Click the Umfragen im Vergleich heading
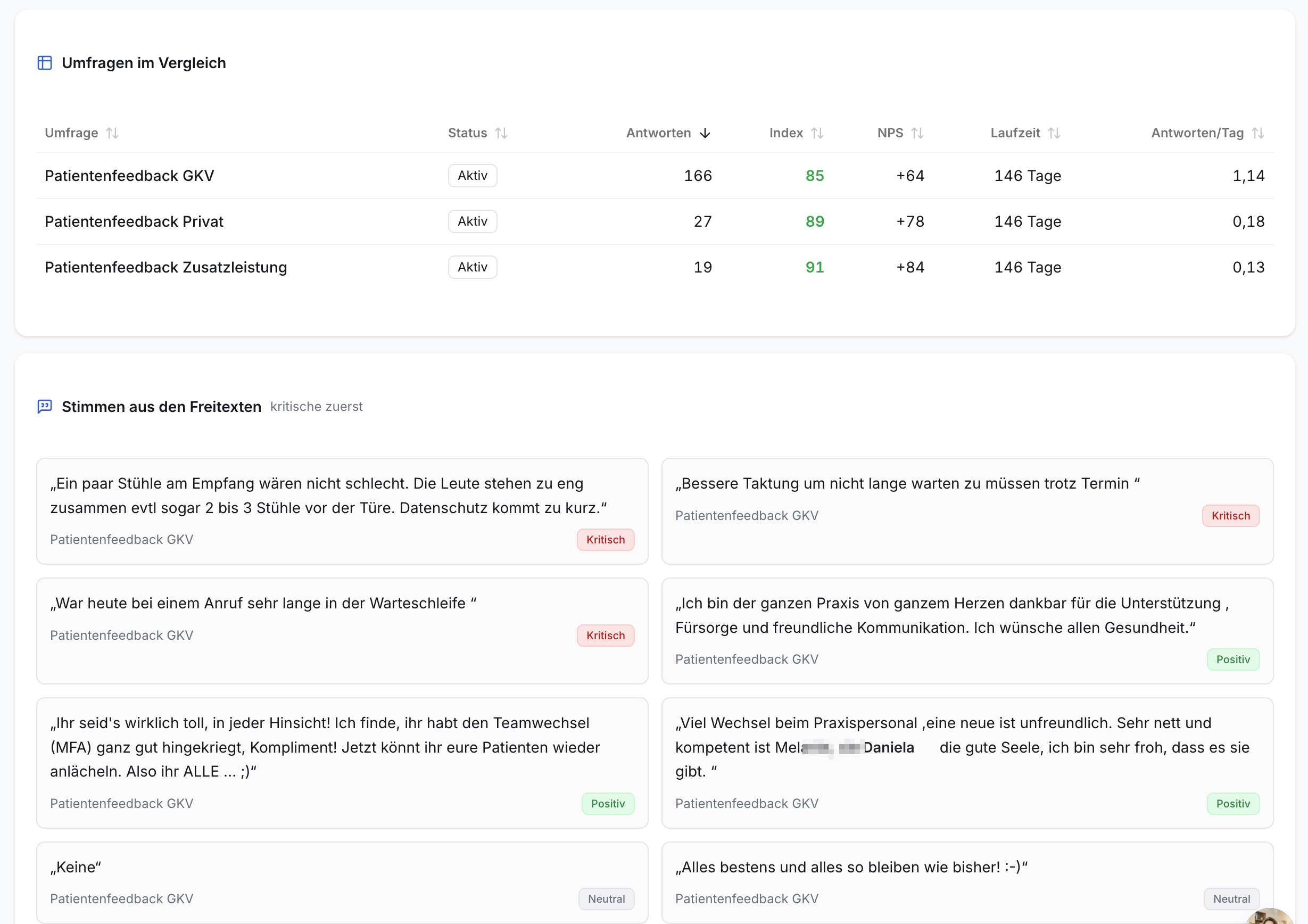Image resolution: width=1308 pixels, height=924 pixels. [x=144, y=63]
